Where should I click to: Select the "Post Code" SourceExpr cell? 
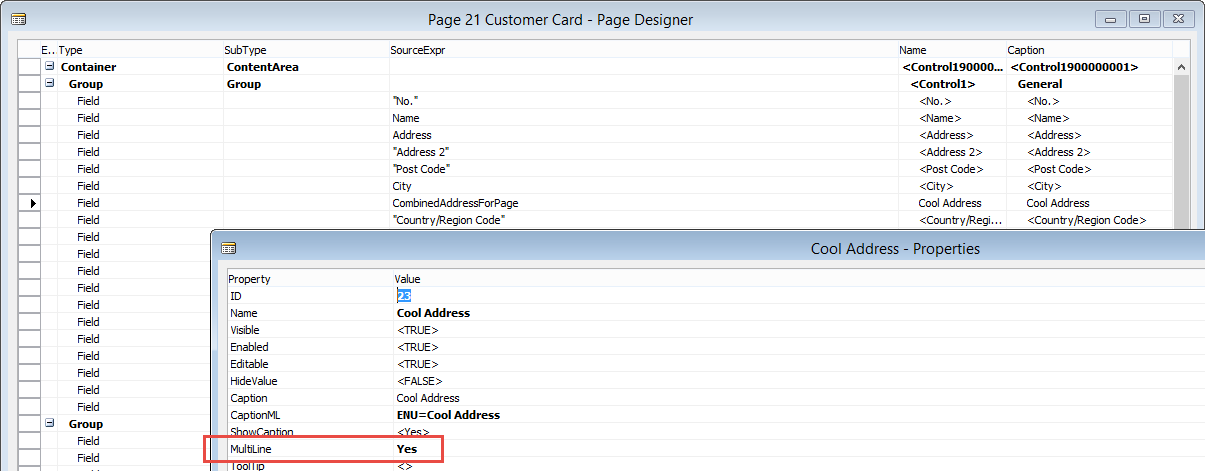point(421,169)
